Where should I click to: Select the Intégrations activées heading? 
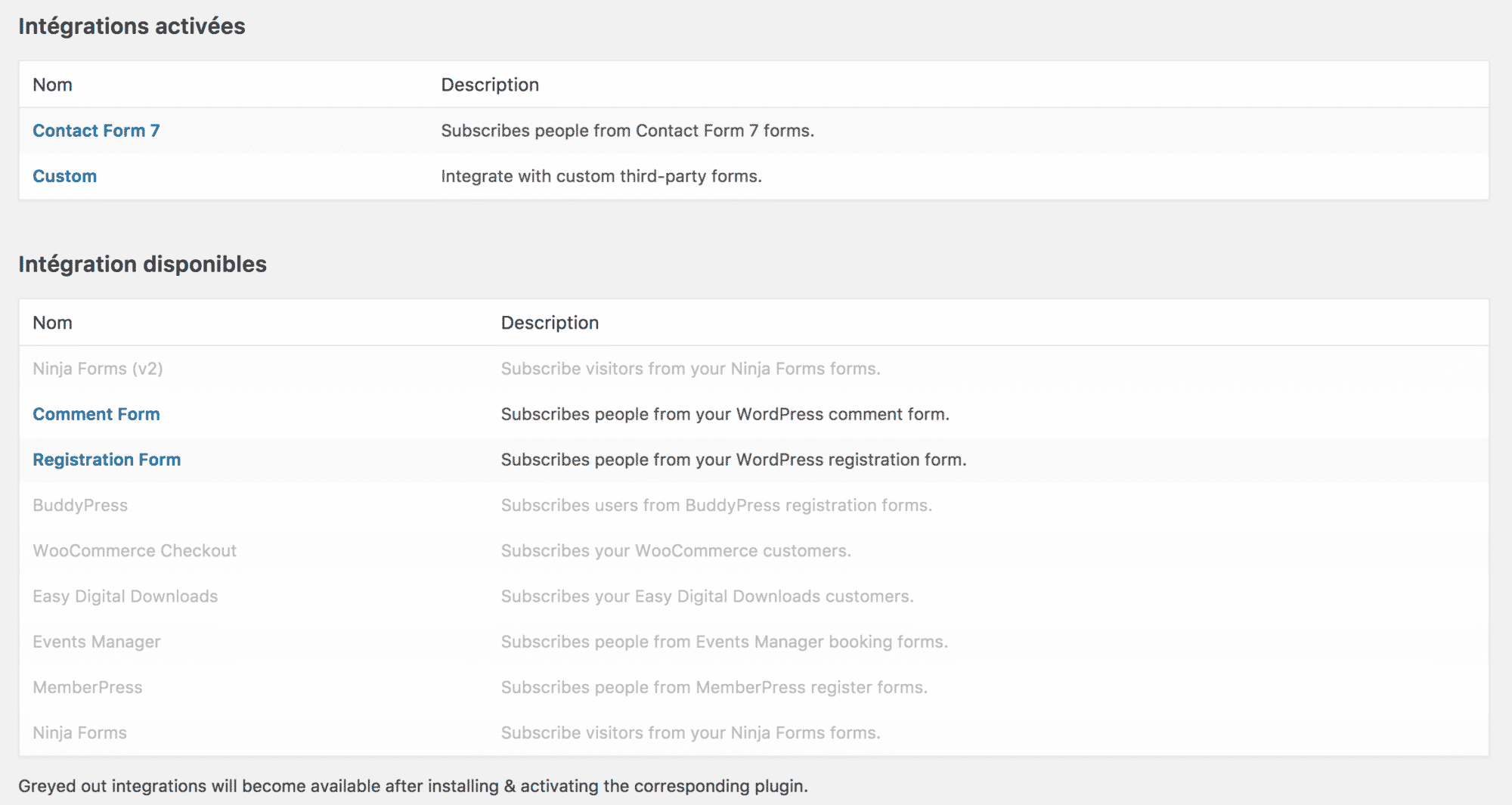(x=132, y=25)
